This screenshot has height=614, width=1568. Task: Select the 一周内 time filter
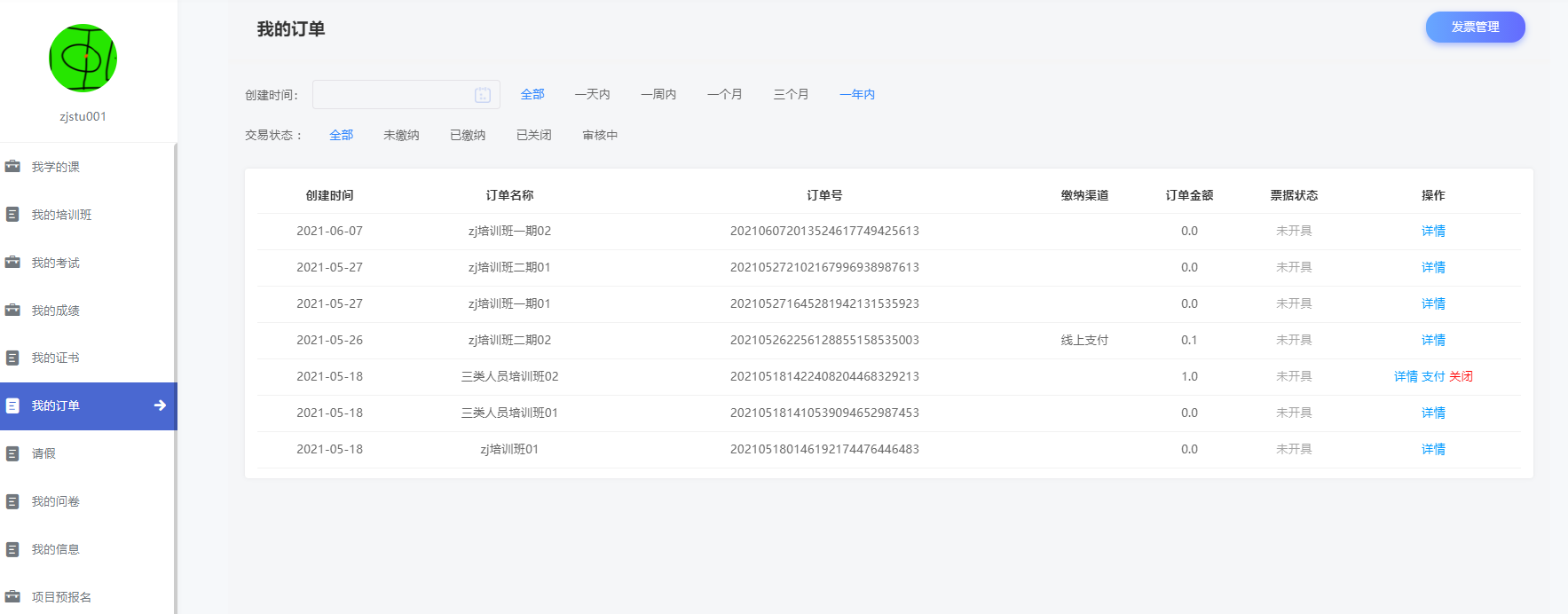point(658,94)
